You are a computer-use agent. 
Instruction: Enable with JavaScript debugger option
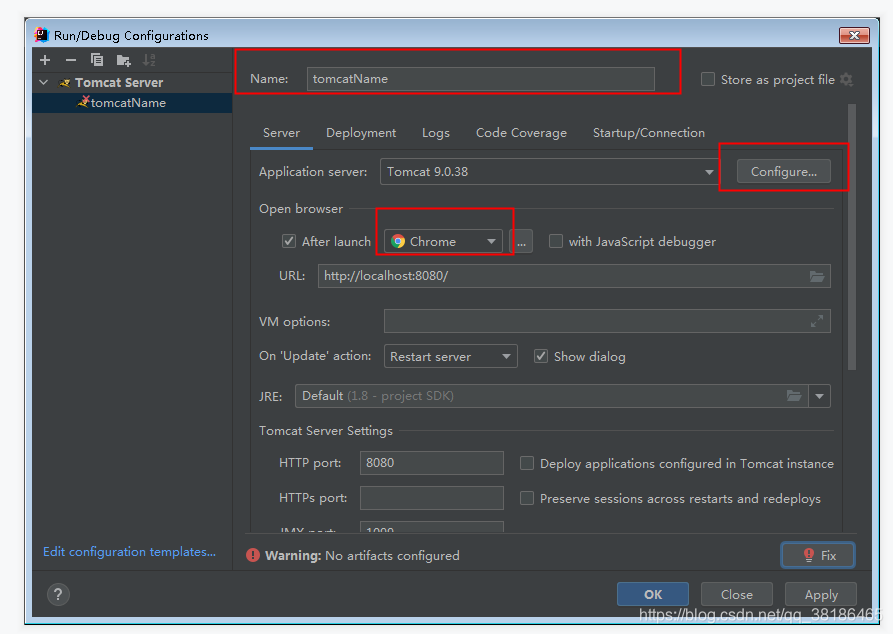pos(555,241)
